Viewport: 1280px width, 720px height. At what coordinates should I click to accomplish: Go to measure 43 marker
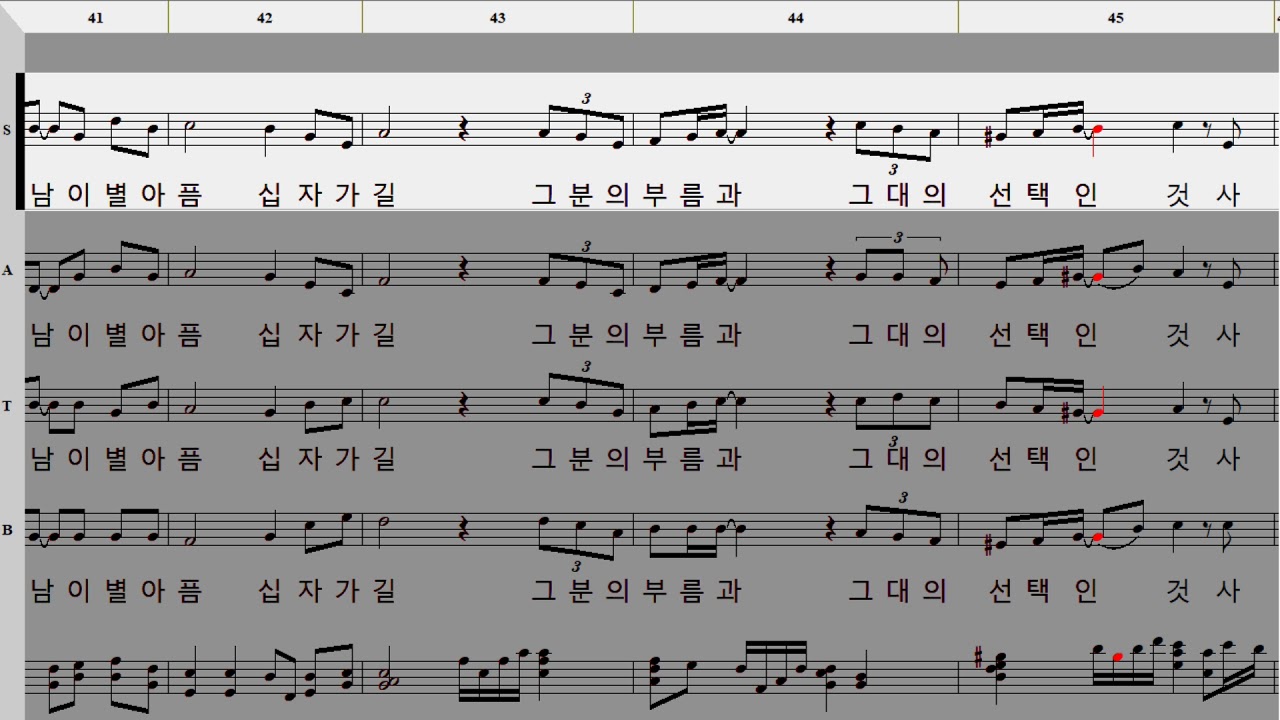coord(498,17)
